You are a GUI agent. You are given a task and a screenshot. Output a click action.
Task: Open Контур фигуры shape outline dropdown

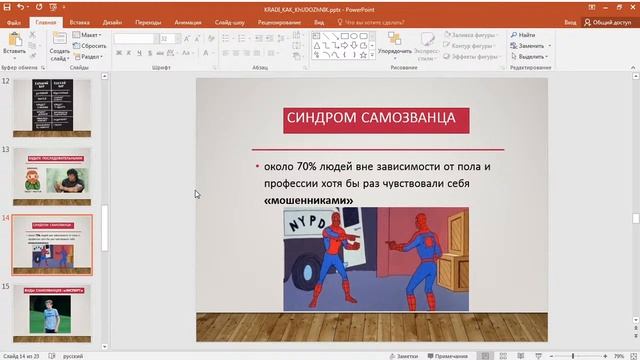pos(470,46)
